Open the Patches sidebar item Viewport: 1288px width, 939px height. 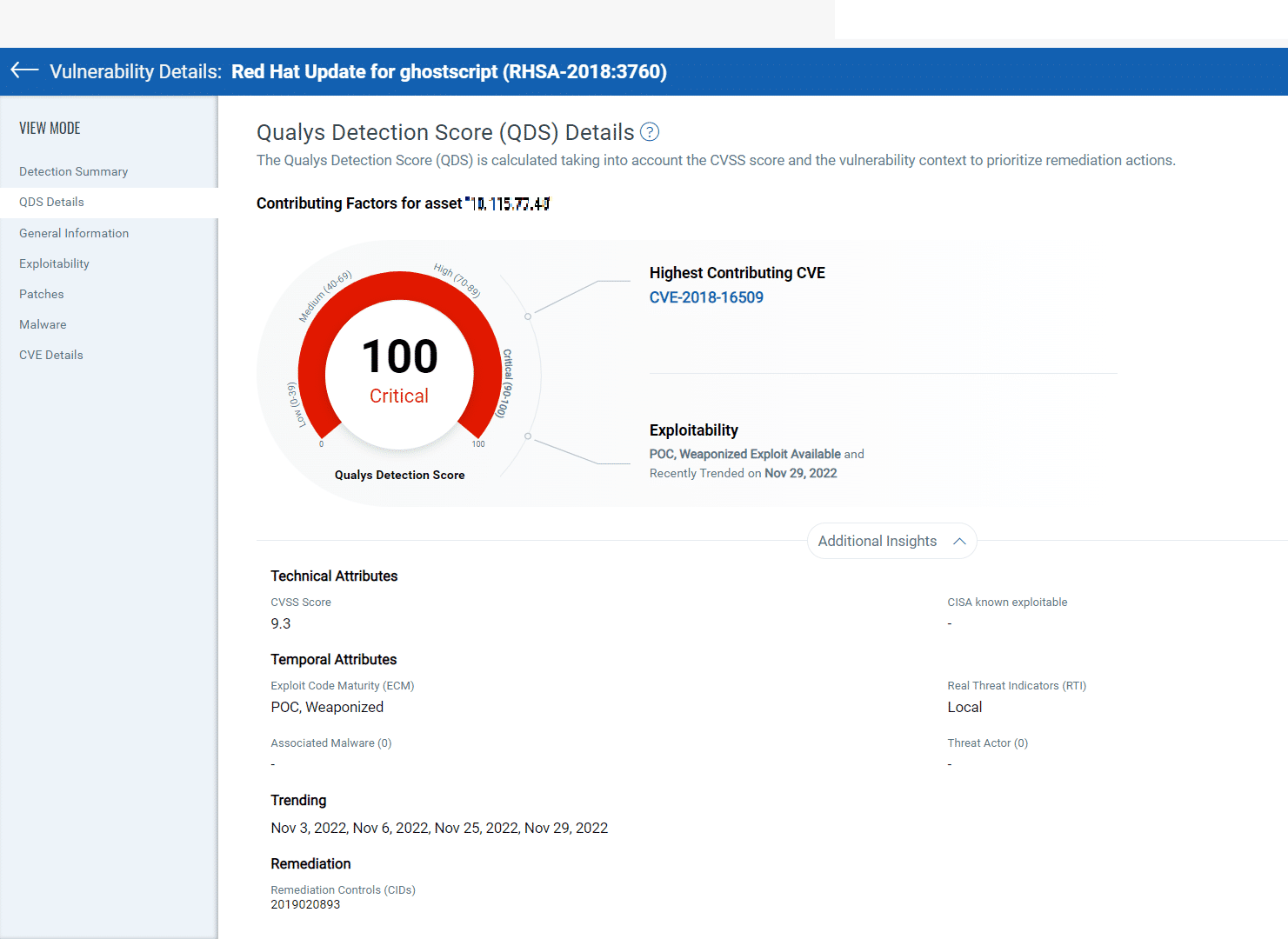point(42,294)
